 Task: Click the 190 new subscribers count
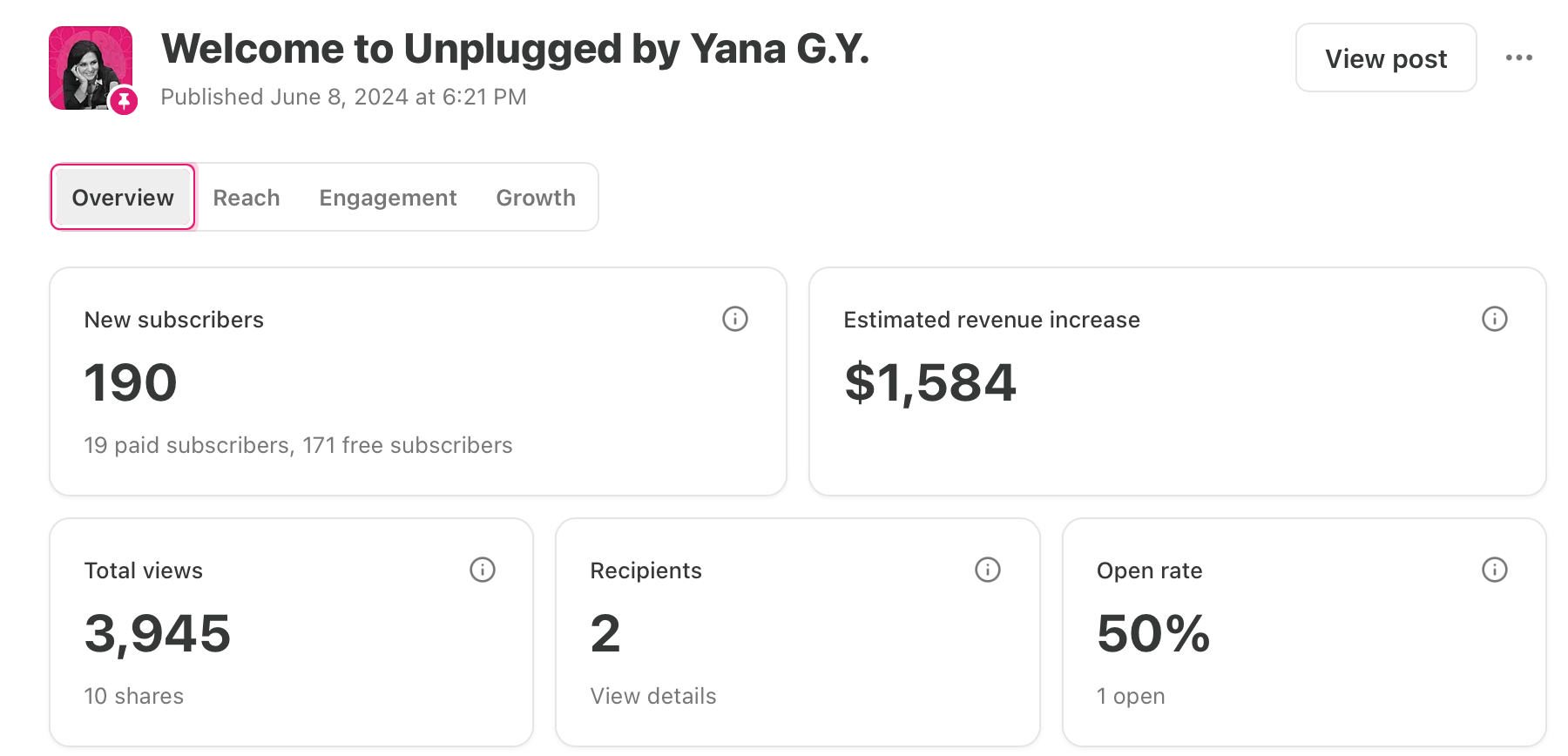[x=131, y=382]
